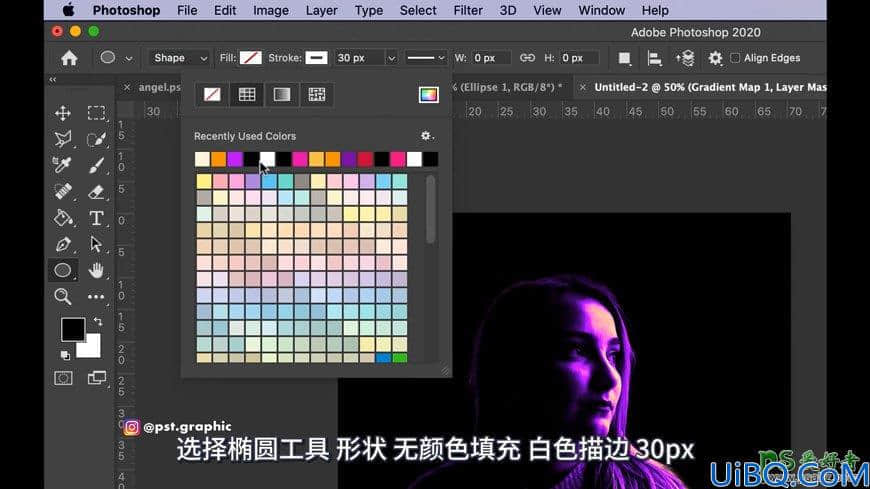Set stroke to Gradient
Viewport: 870px width, 489px height.
pos(282,94)
